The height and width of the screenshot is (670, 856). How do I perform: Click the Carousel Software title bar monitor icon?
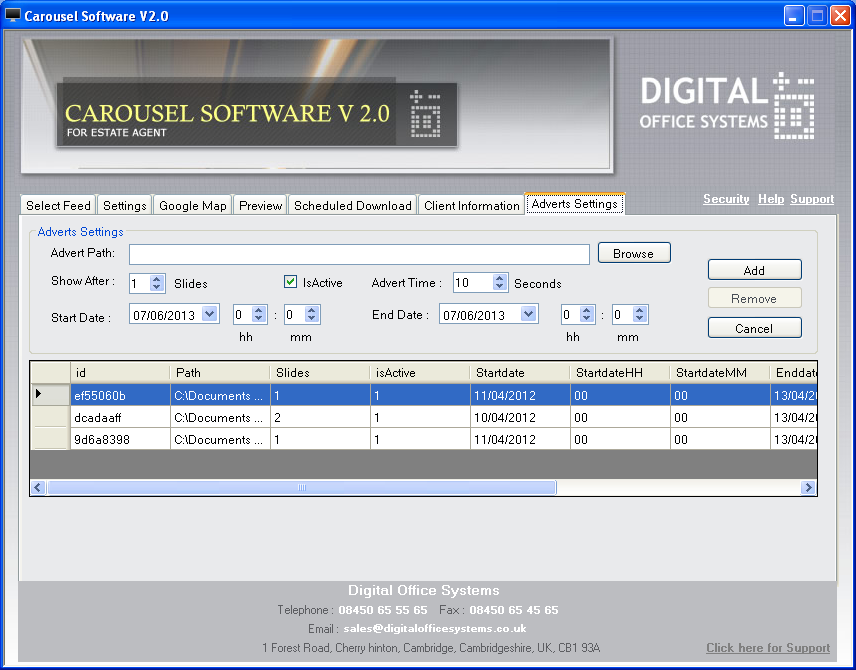(12, 15)
